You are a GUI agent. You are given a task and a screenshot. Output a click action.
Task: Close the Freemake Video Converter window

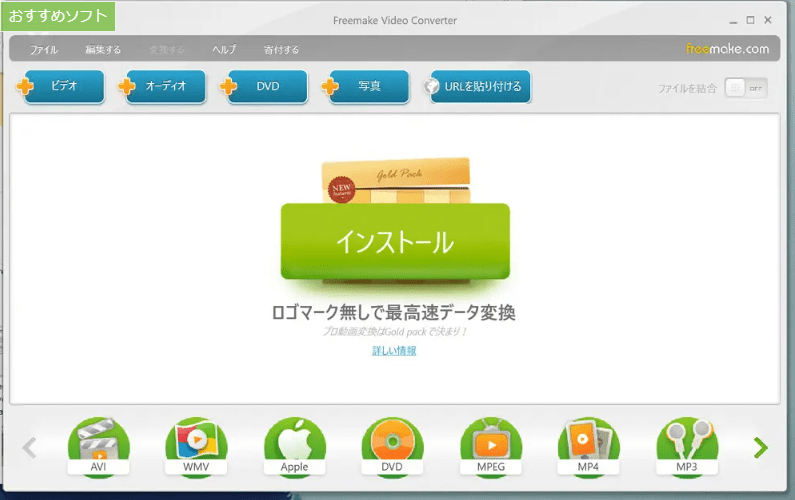[x=768, y=20]
